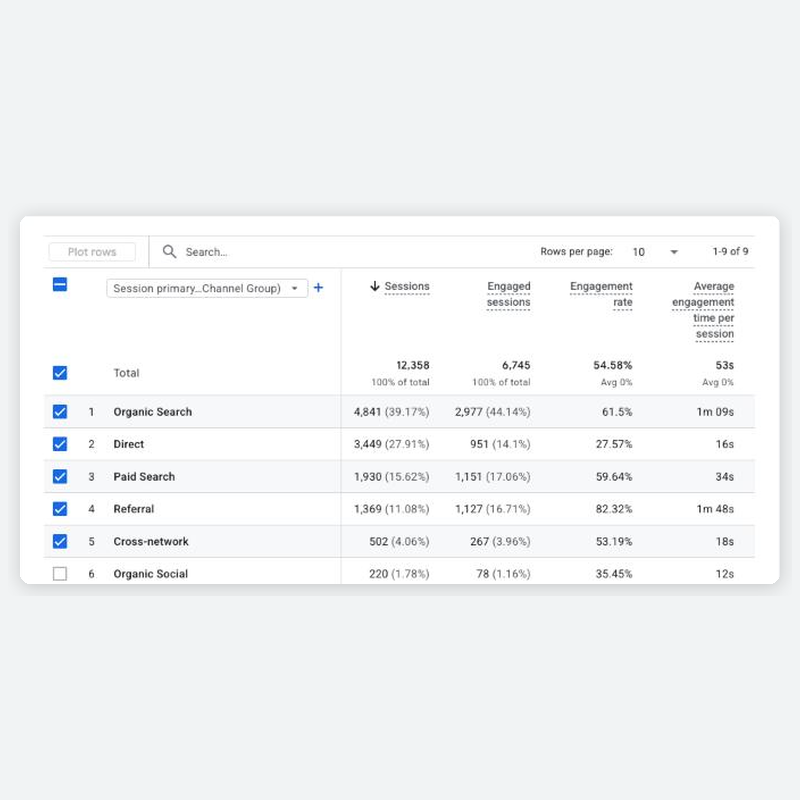Click Referral time 1m 48s cell
This screenshot has height=800, width=800.
point(715,509)
